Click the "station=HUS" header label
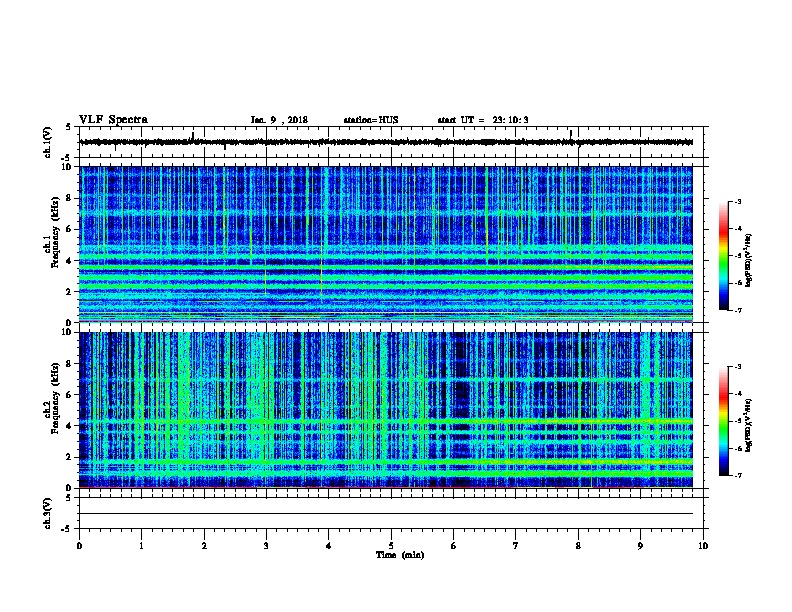 click(x=371, y=120)
